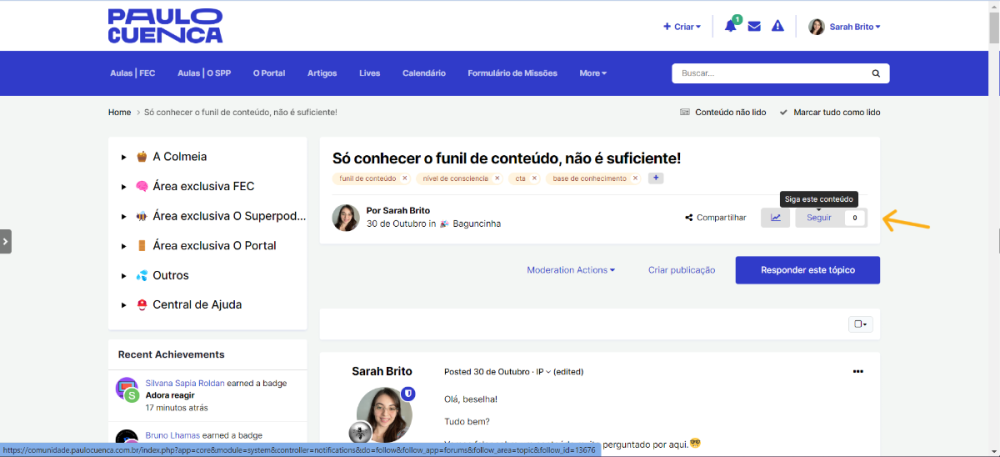Open the Criar dropdown menu

point(682,27)
